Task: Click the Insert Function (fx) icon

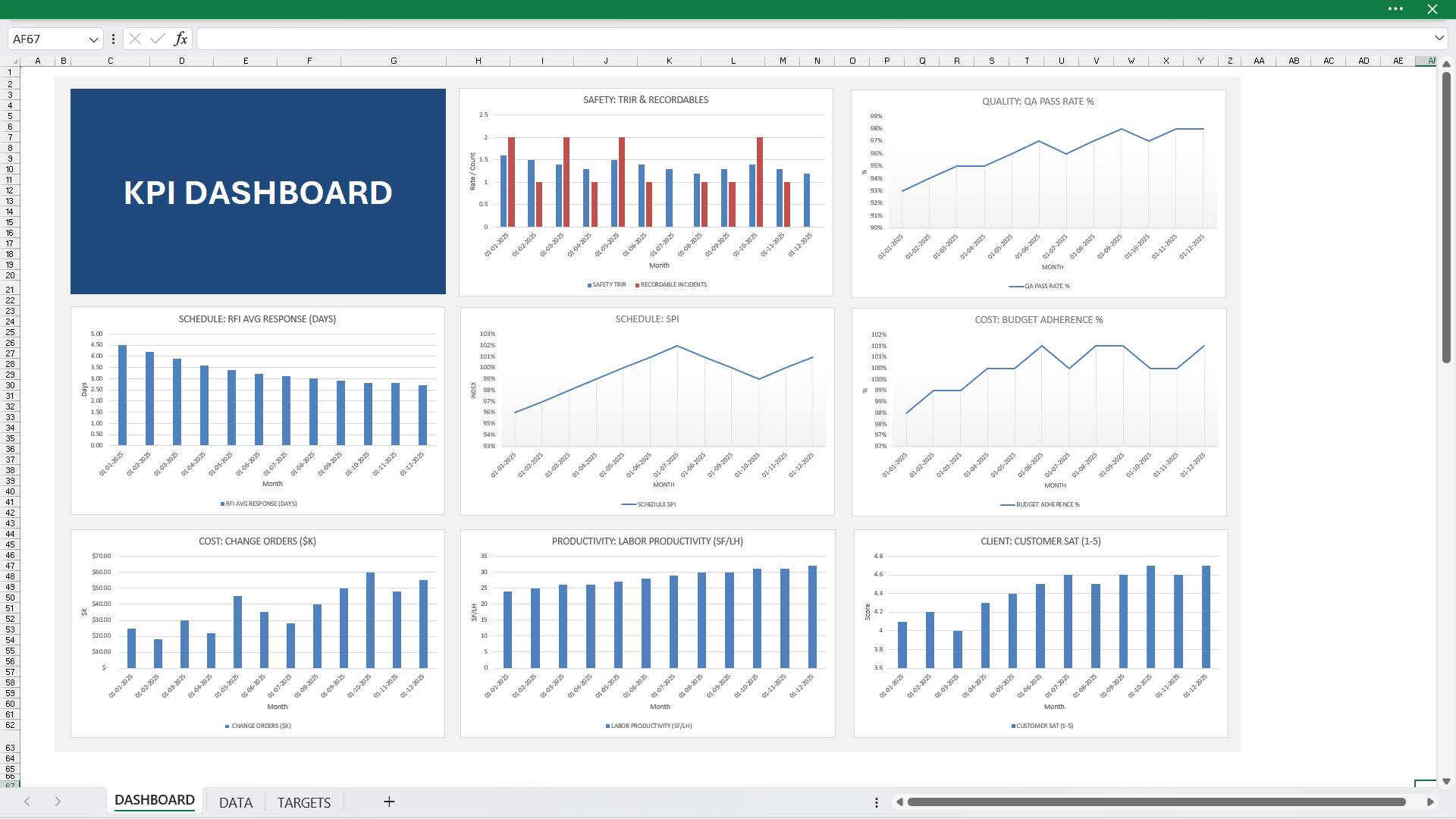Action: 180,38
